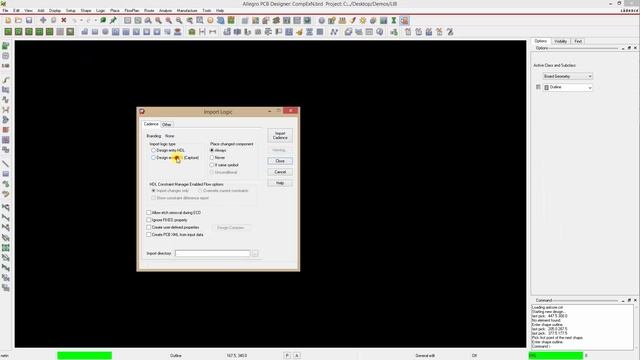The image size is (640, 360).
Task: Click the Cancel button in Import Logic
Action: 280,172
